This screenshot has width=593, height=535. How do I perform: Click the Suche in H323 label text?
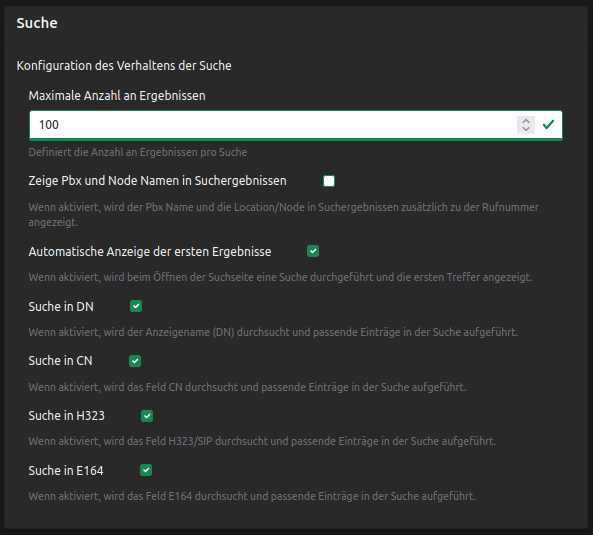tap(67, 416)
